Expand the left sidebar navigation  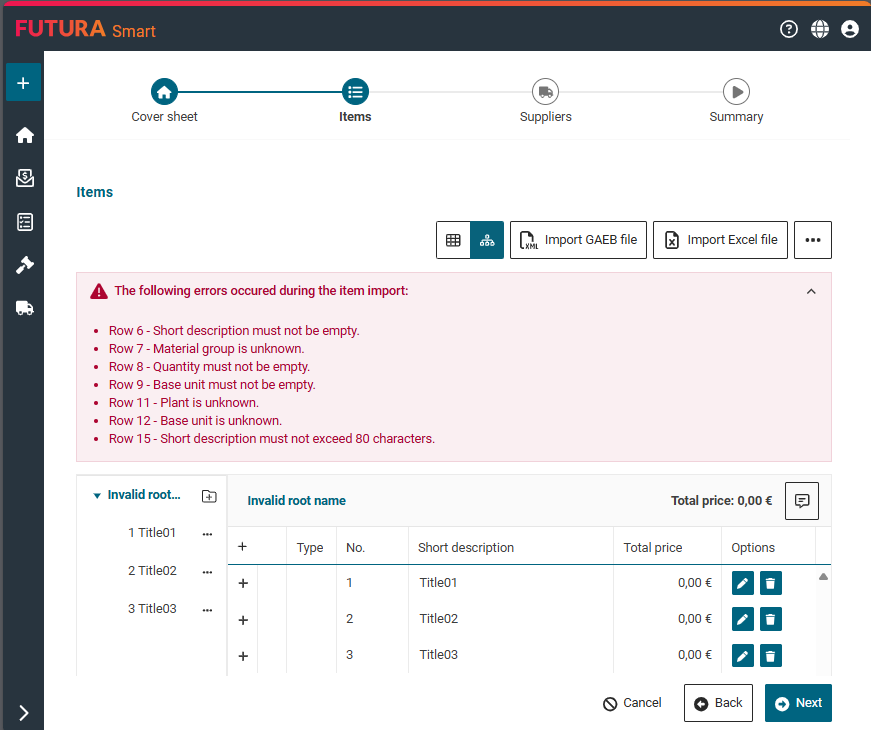24,713
